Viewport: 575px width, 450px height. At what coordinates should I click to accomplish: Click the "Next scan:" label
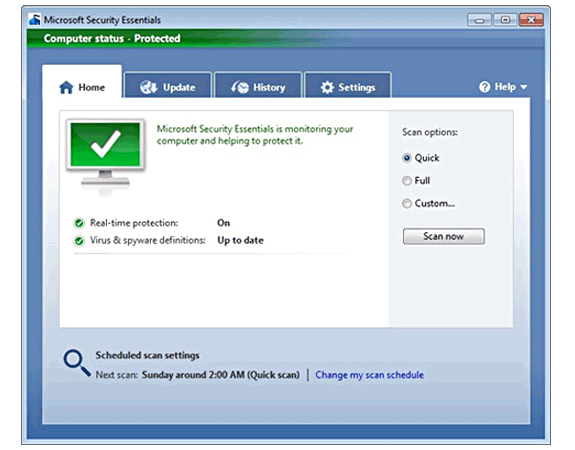click(117, 375)
